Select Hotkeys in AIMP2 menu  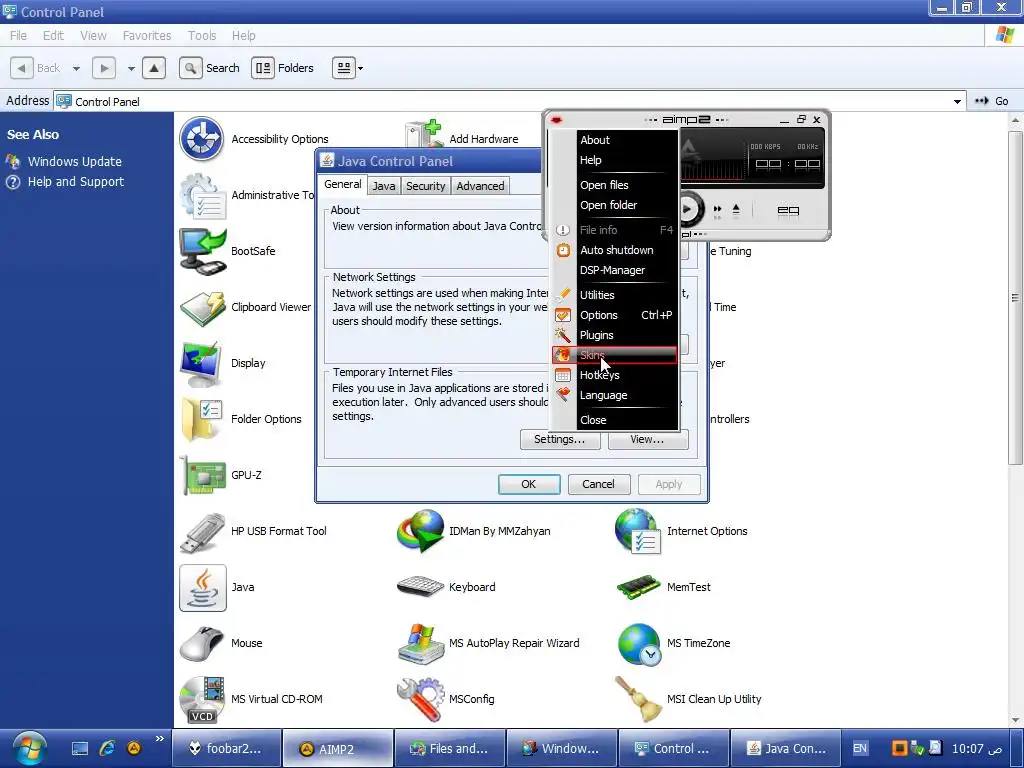click(616, 376)
